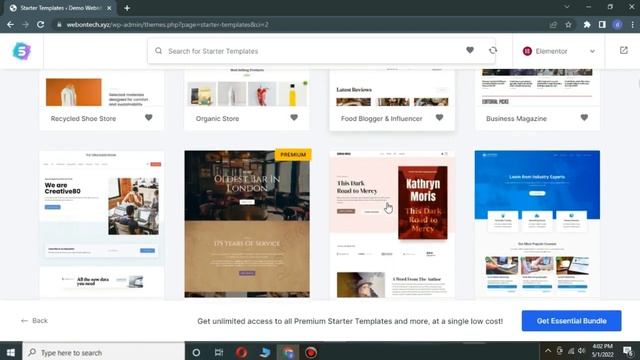Select the Kathryn Moris author template
This screenshot has width=640, height=360.
[392, 224]
